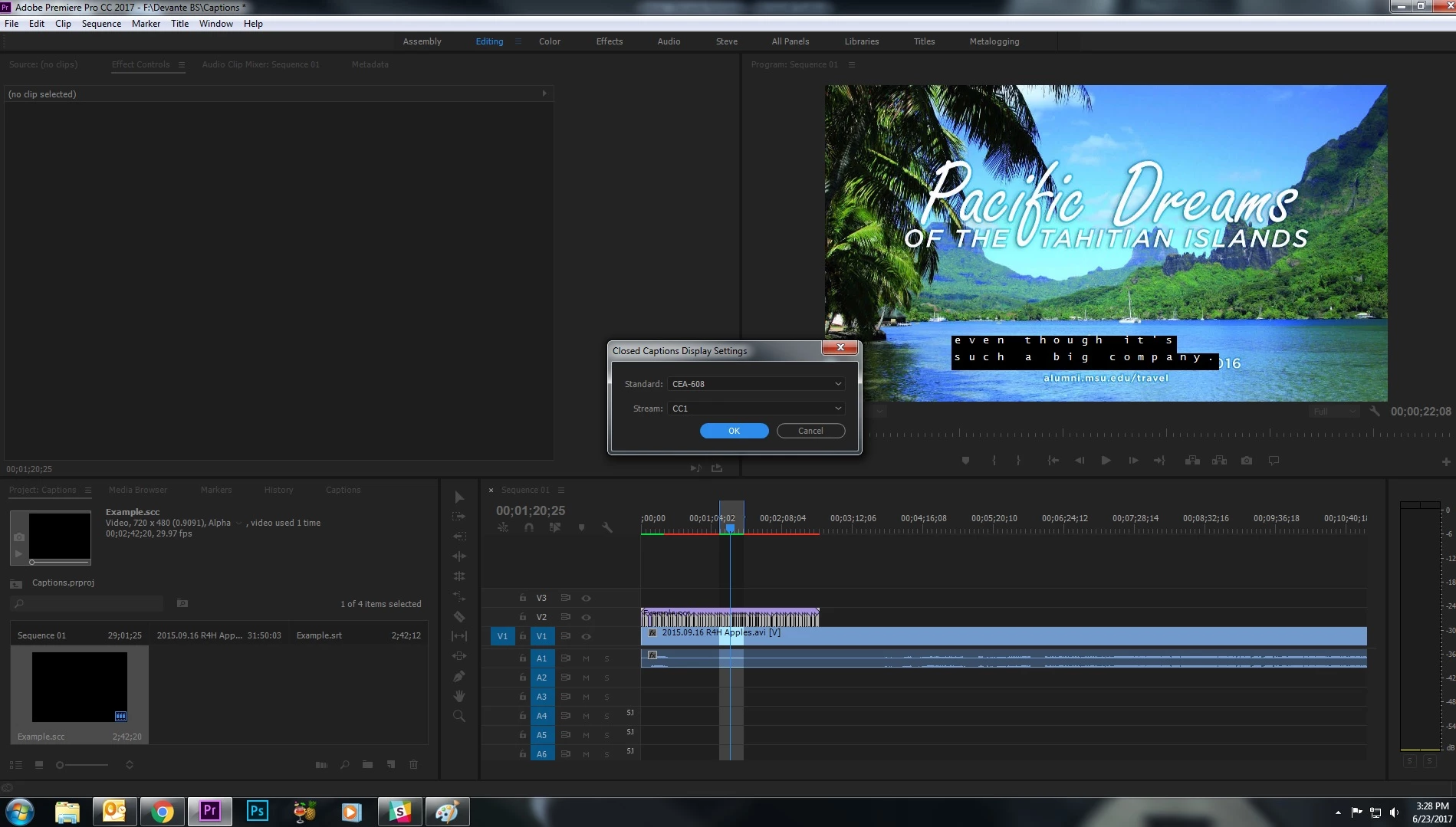Toggle sync lock for track A3
Image resolution: width=1456 pixels, height=827 pixels.
(x=565, y=697)
